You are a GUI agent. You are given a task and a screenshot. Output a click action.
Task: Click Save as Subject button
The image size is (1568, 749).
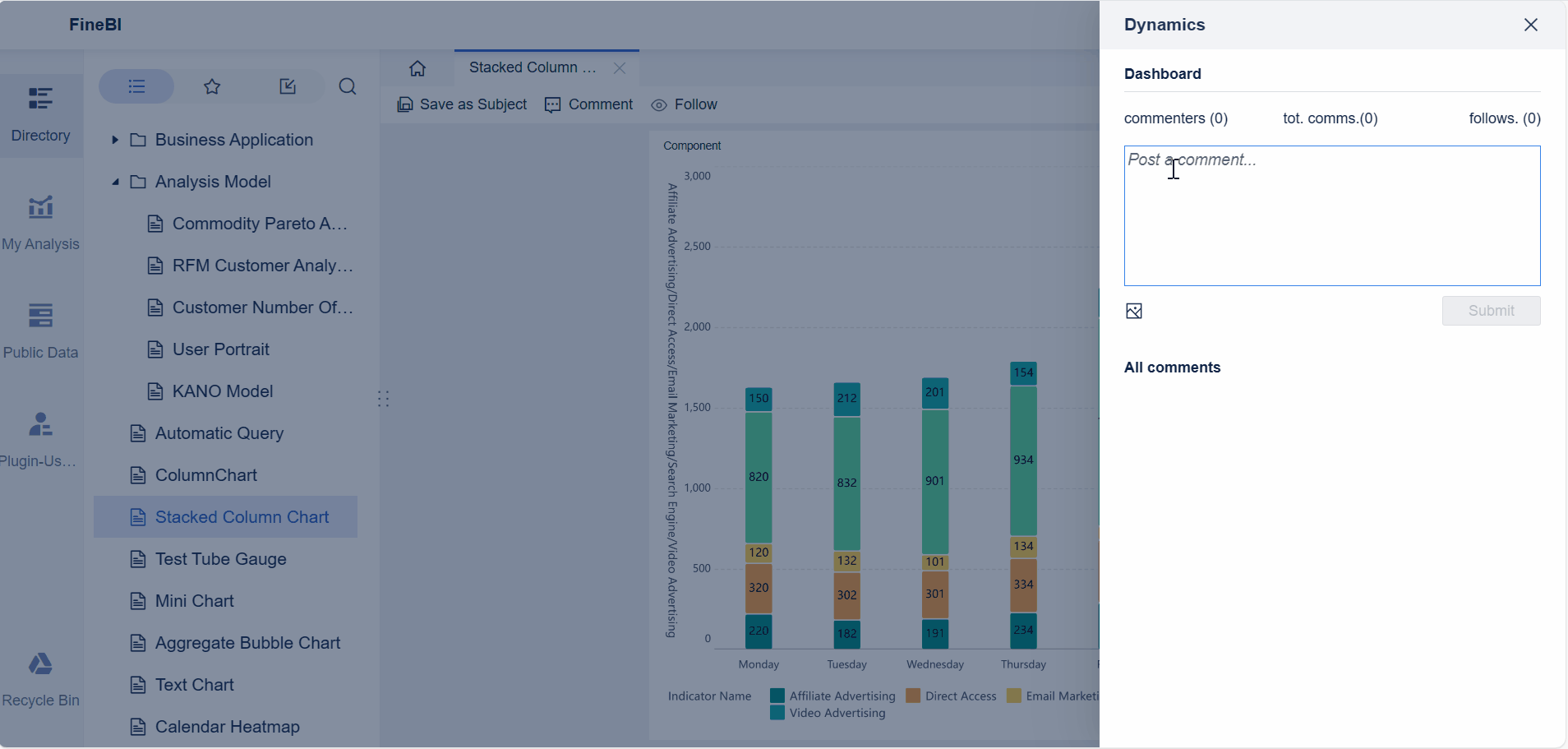pos(462,104)
